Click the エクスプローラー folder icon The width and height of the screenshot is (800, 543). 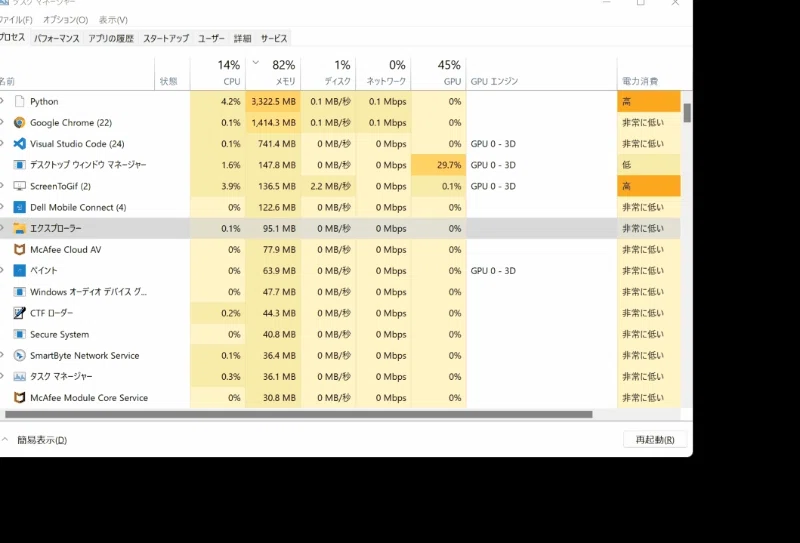coord(19,228)
